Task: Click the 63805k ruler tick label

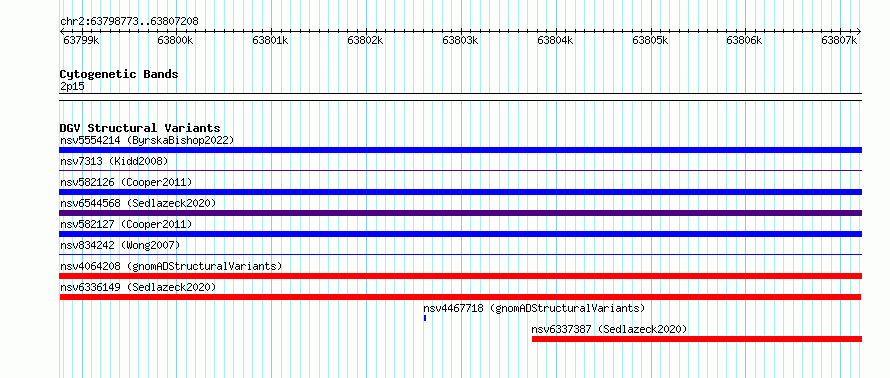Action: coord(650,40)
